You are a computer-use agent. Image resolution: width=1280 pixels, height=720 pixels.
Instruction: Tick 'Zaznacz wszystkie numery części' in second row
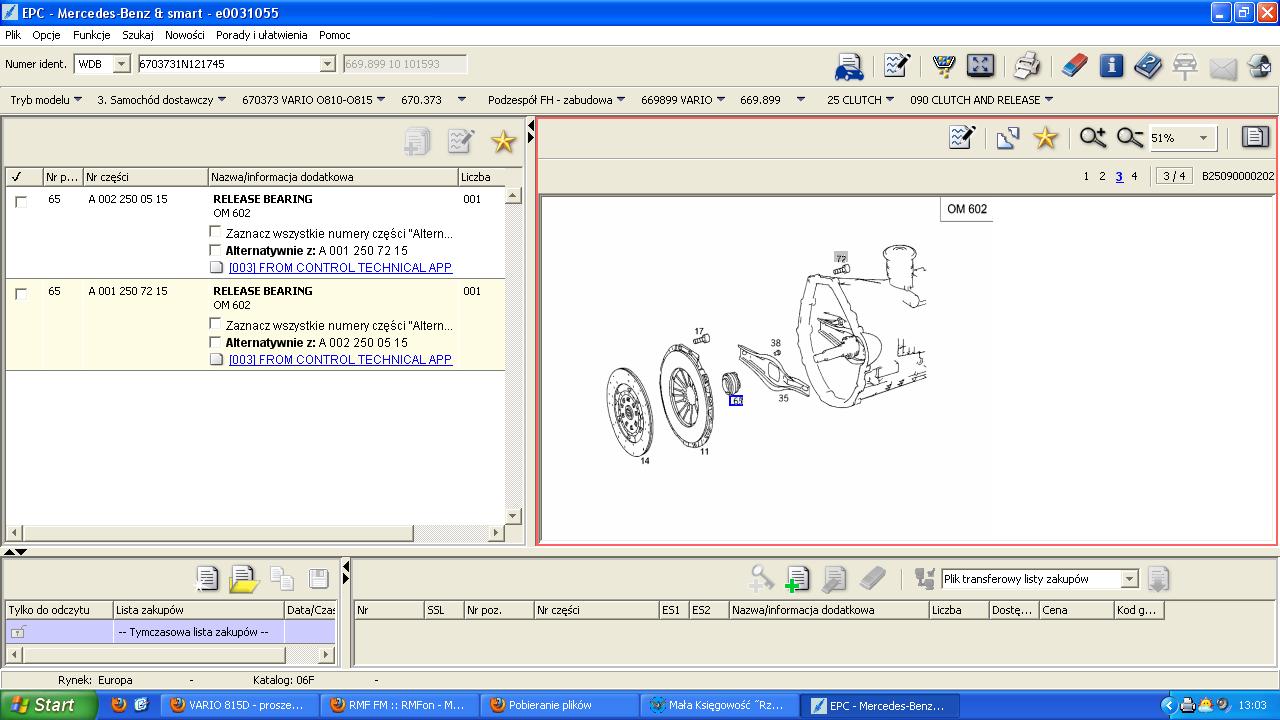pyautogui.click(x=215, y=325)
